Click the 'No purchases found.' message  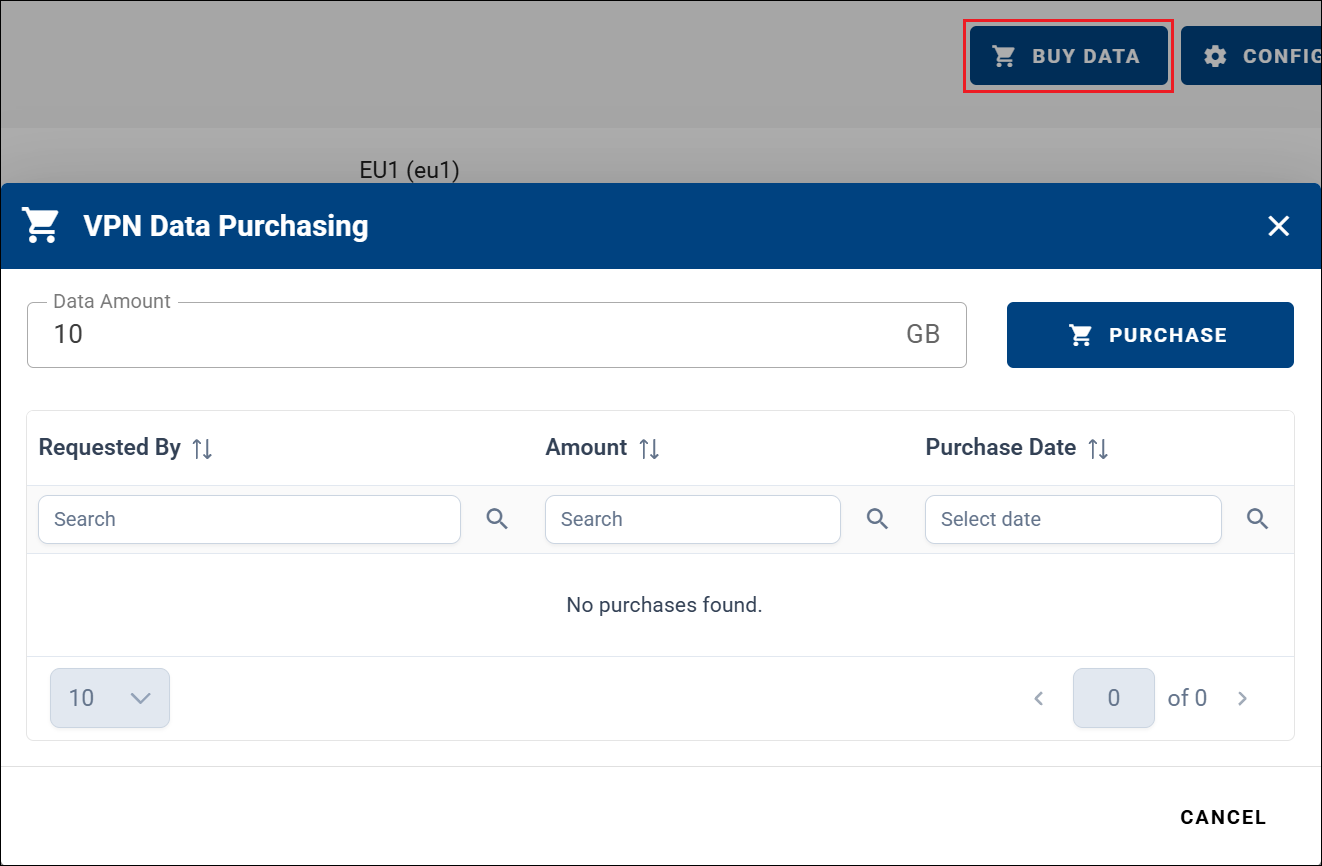[664, 605]
